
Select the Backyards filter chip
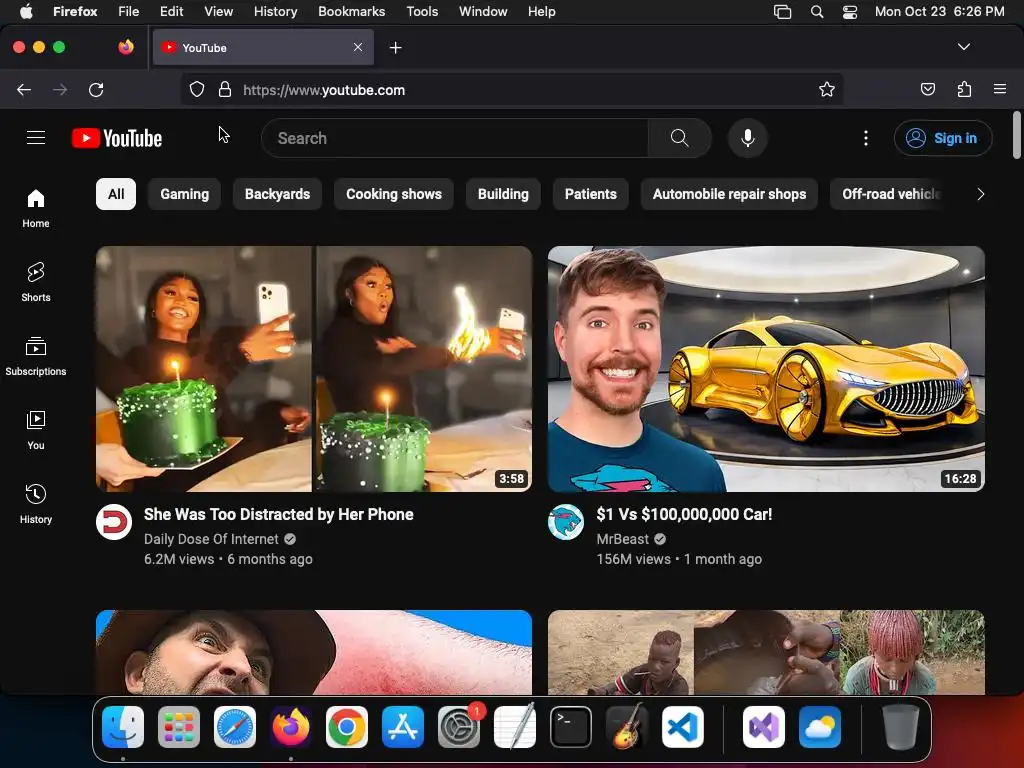click(x=278, y=194)
